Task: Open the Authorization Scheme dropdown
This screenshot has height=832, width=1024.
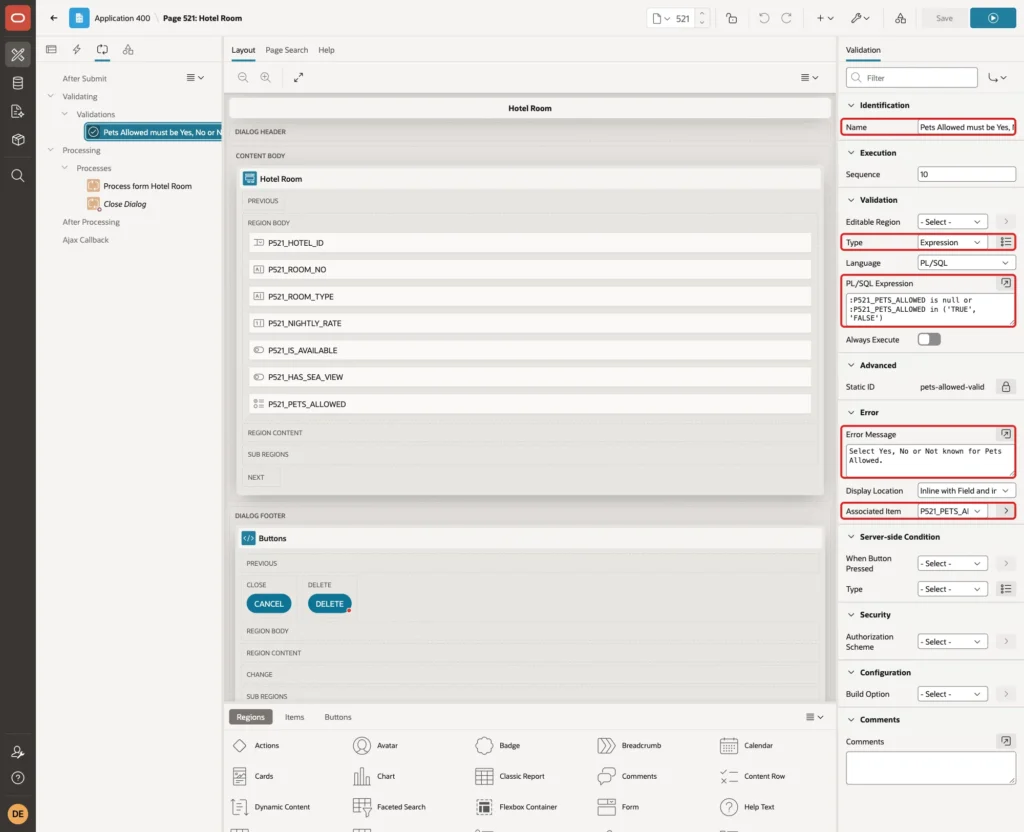Action: pyautogui.click(x=952, y=641)
